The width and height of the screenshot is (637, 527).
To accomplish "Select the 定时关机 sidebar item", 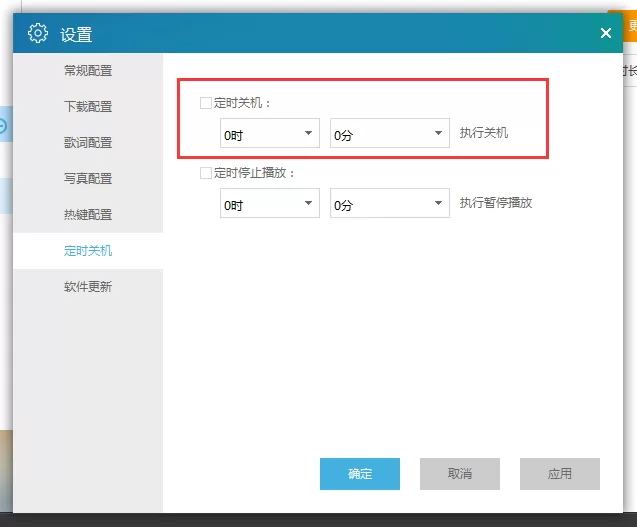I will coord(88,251).
